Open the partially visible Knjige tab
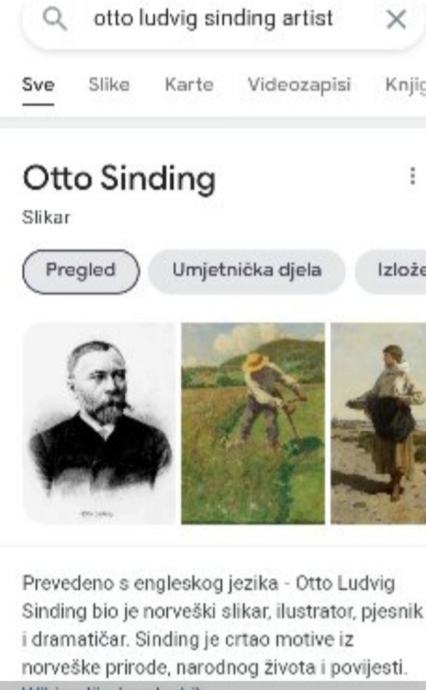426x690 pixels. [405, 84]
